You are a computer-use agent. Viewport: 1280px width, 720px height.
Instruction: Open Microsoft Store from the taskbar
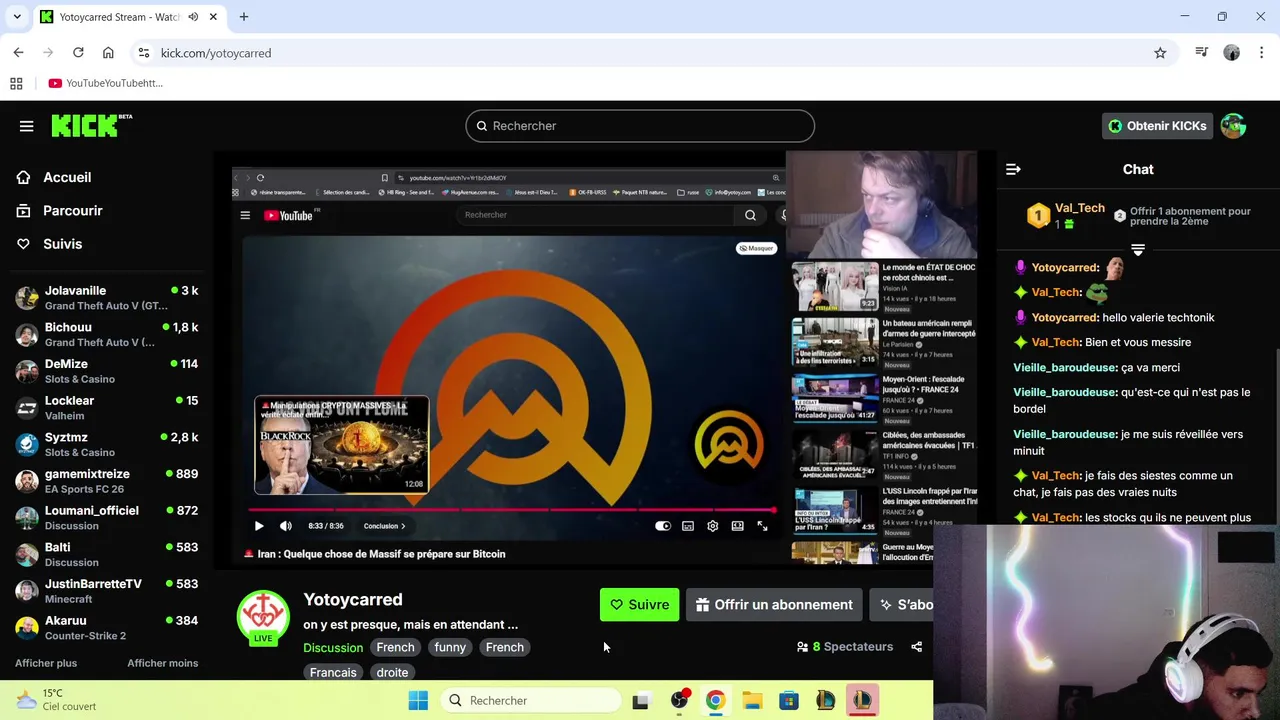(789, 700)
